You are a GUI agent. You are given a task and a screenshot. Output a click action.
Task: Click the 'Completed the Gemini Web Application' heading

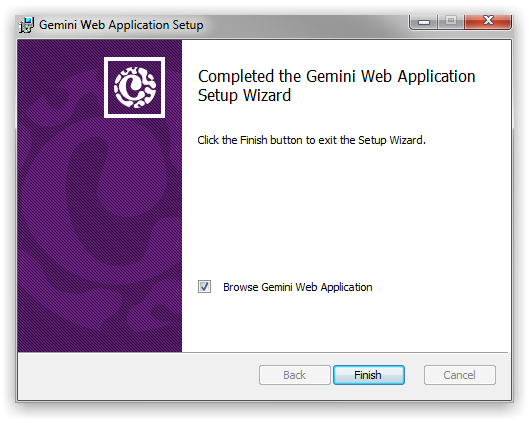coord(336,76)
